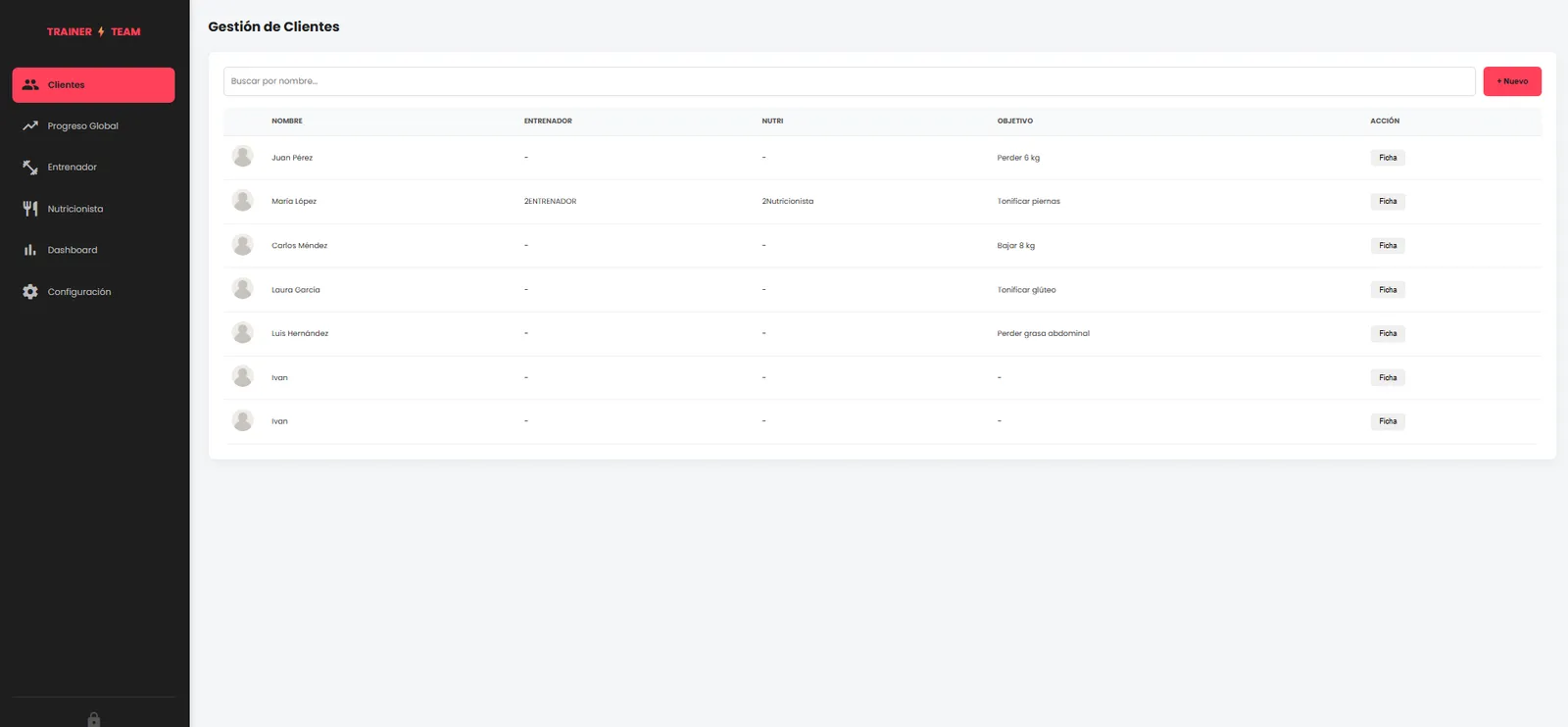Click the Dashboard bar chart icon
Viewport: 1568px width, 727px height.
click(30, 250)
